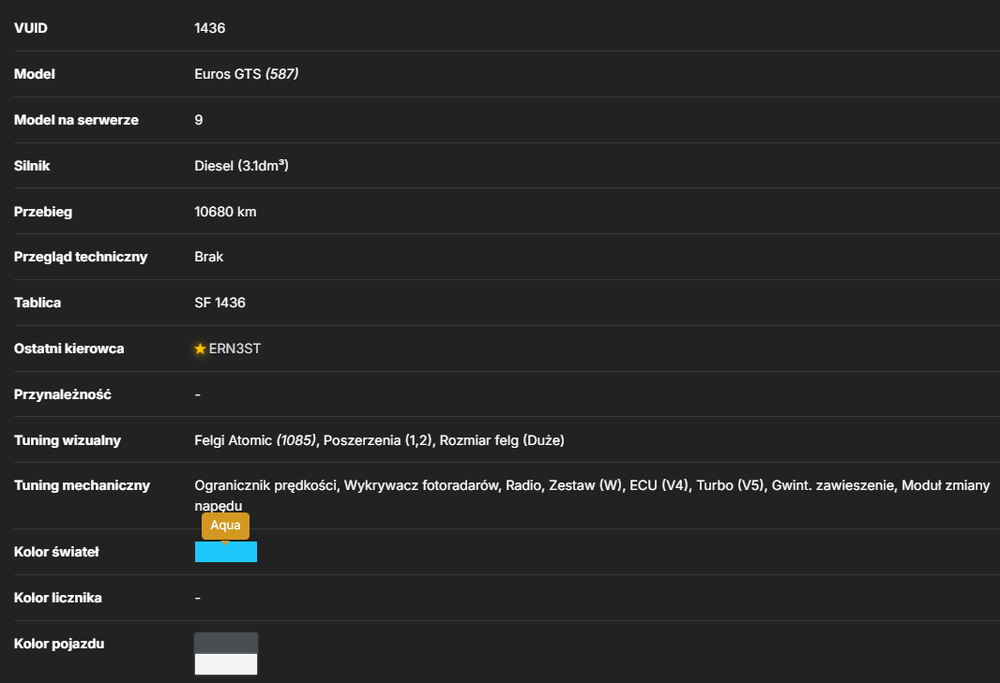Click the SF 1436 plate number
This screenshot has width=1000, height=683.
pos(220,303)
